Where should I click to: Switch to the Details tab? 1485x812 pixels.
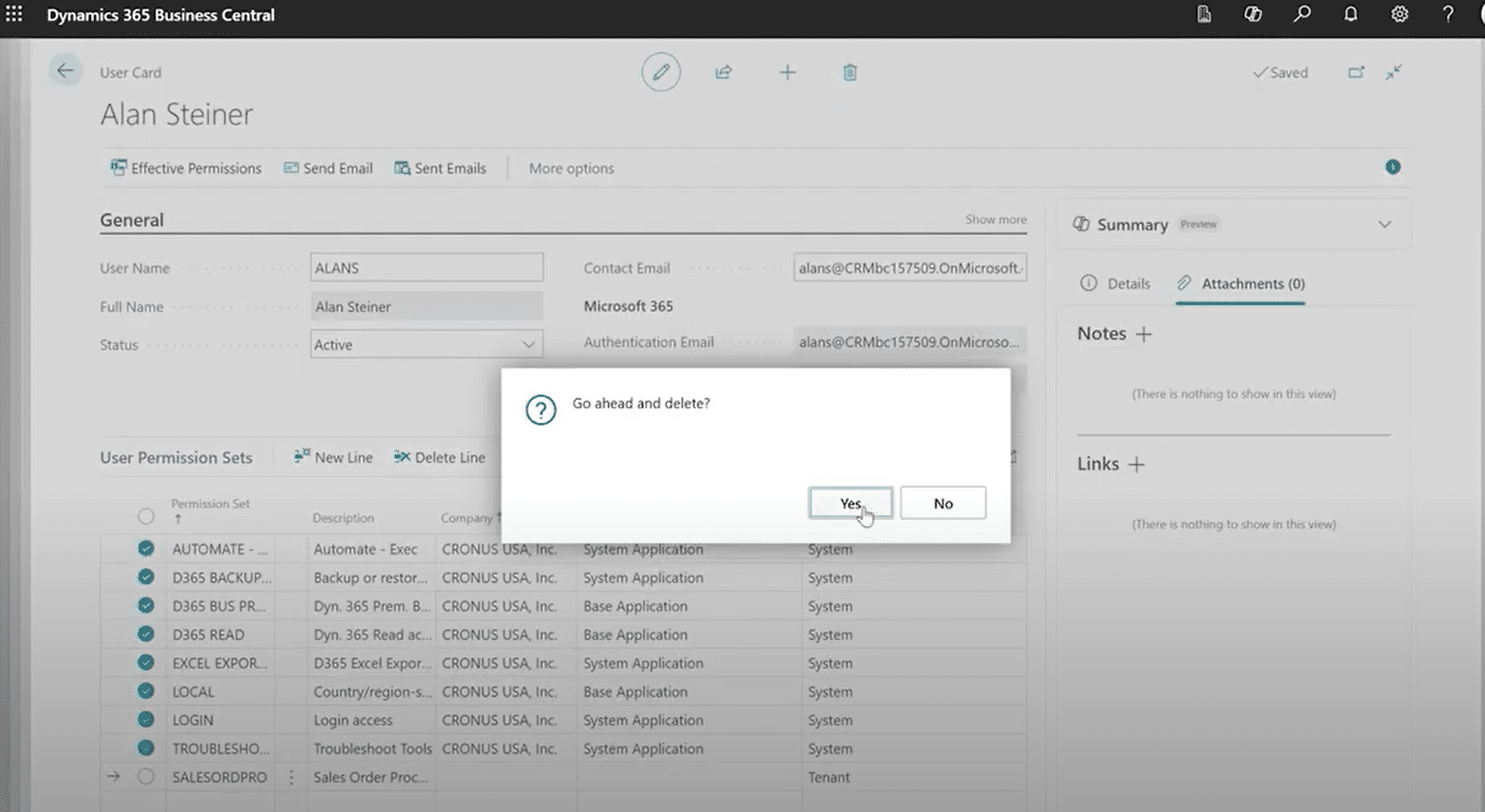pos(1115,283)
